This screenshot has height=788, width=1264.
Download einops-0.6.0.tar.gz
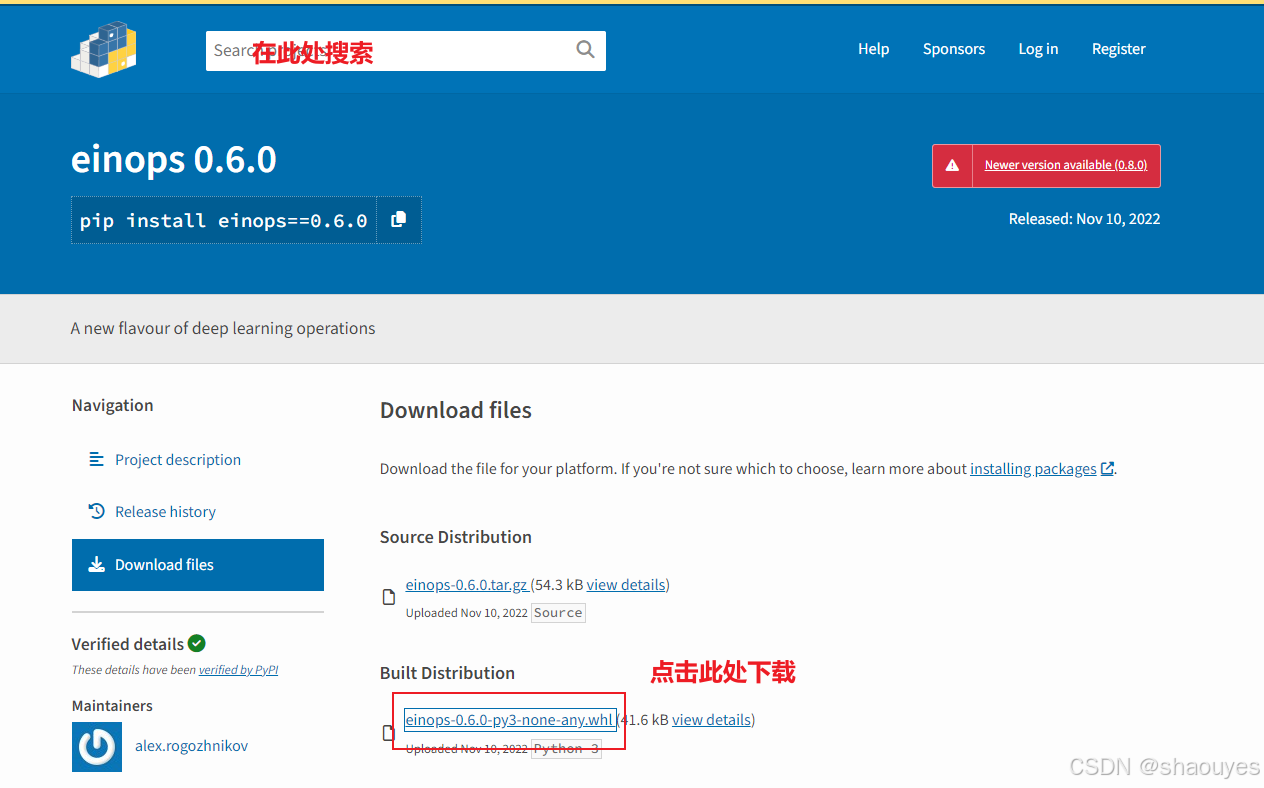click(466, 585)
